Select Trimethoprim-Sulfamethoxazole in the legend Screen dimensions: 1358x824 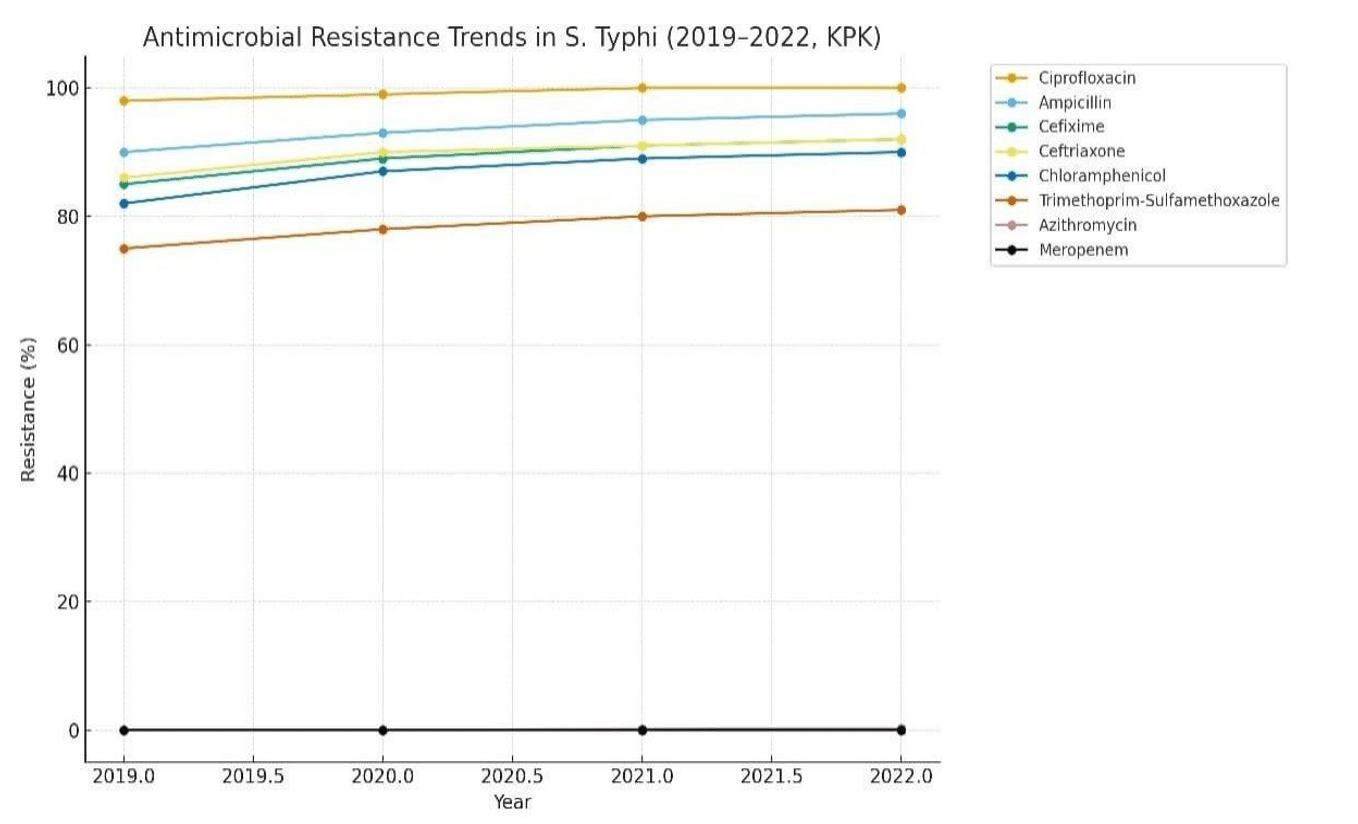[1158, 201]
